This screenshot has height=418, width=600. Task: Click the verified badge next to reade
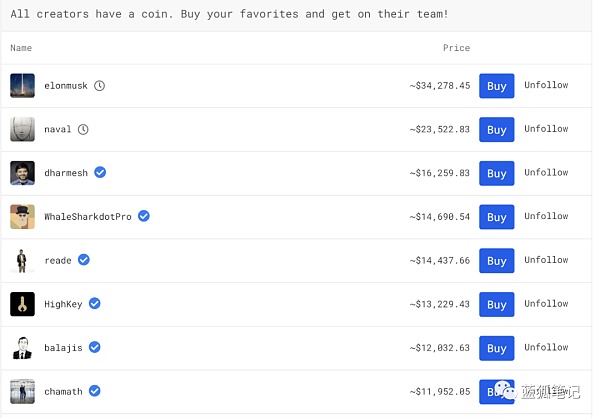pos(84,260)
